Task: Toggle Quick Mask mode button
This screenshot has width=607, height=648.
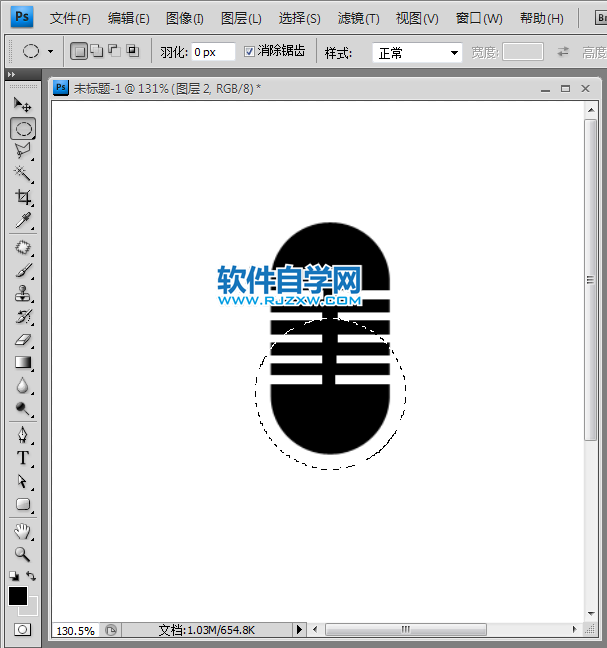Action: tap(22, 630)
